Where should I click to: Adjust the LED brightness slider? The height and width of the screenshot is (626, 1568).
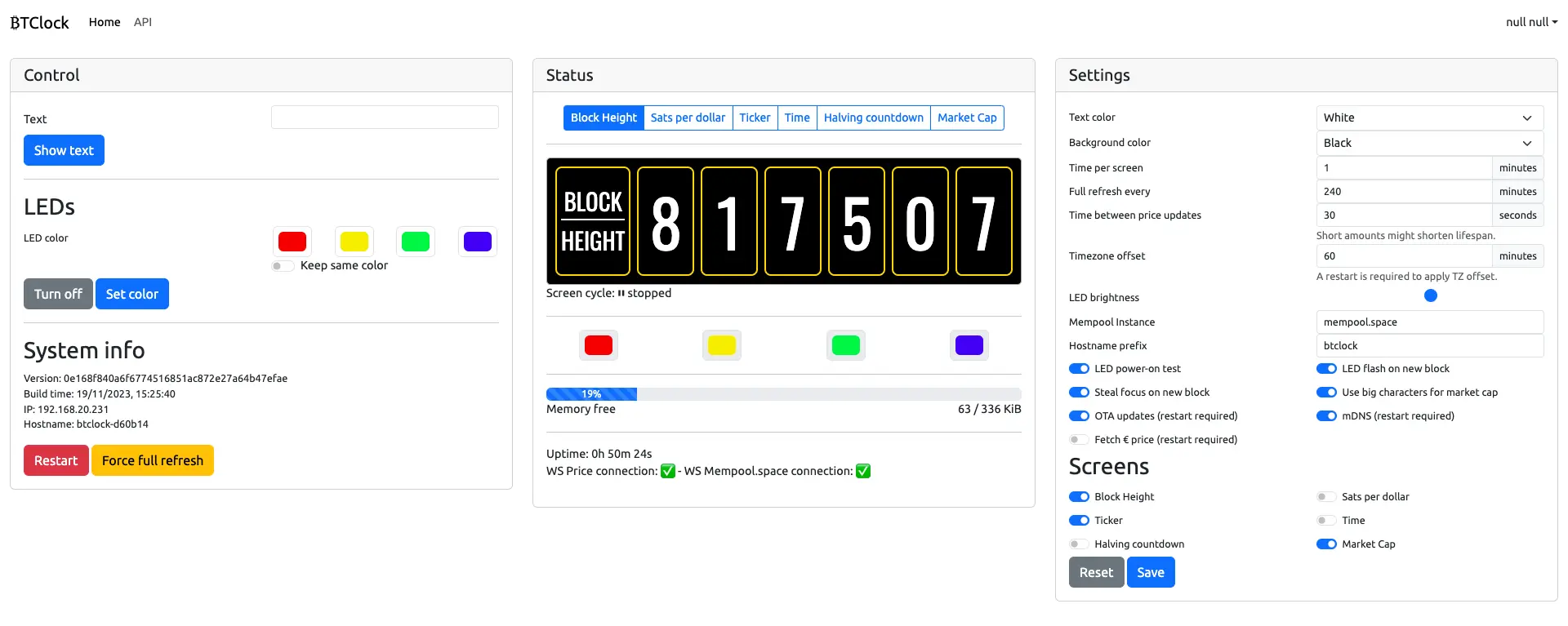(1430, 295)
